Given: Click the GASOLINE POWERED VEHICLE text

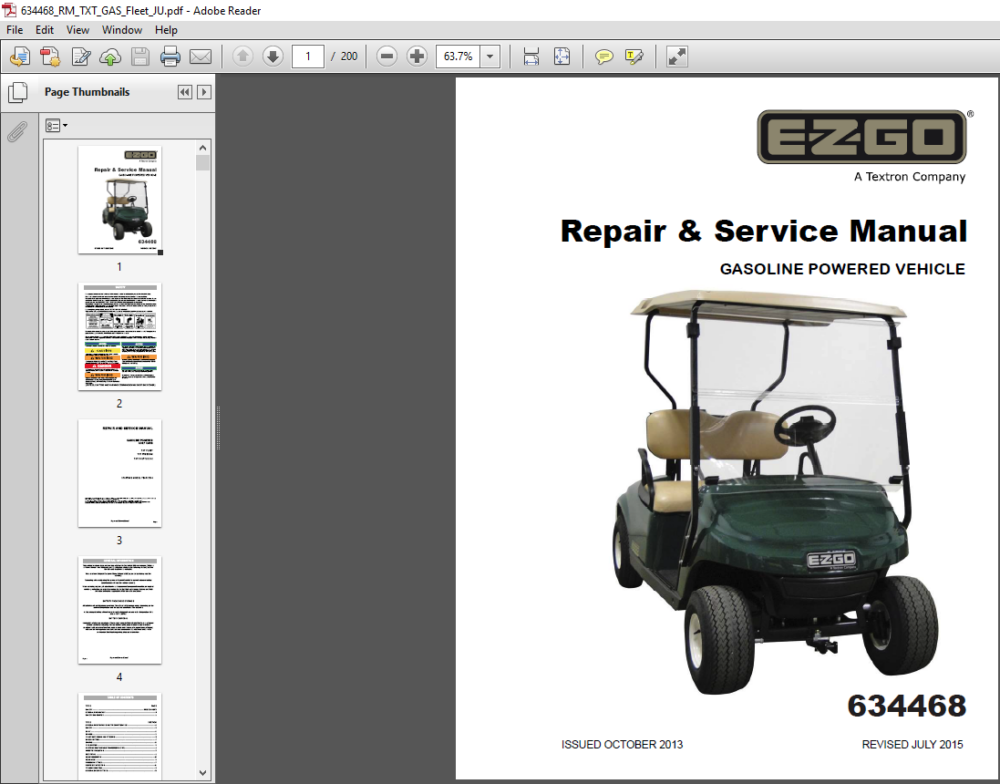Looking at the screenshot, I should pos(842,269).
